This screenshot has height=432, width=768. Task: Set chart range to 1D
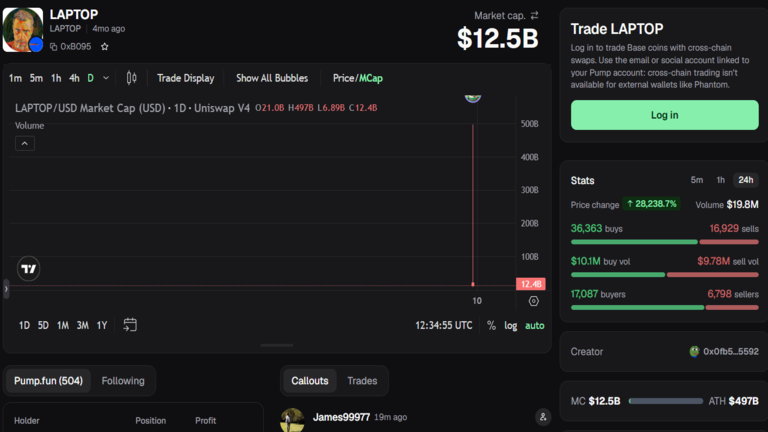point(24,325)
